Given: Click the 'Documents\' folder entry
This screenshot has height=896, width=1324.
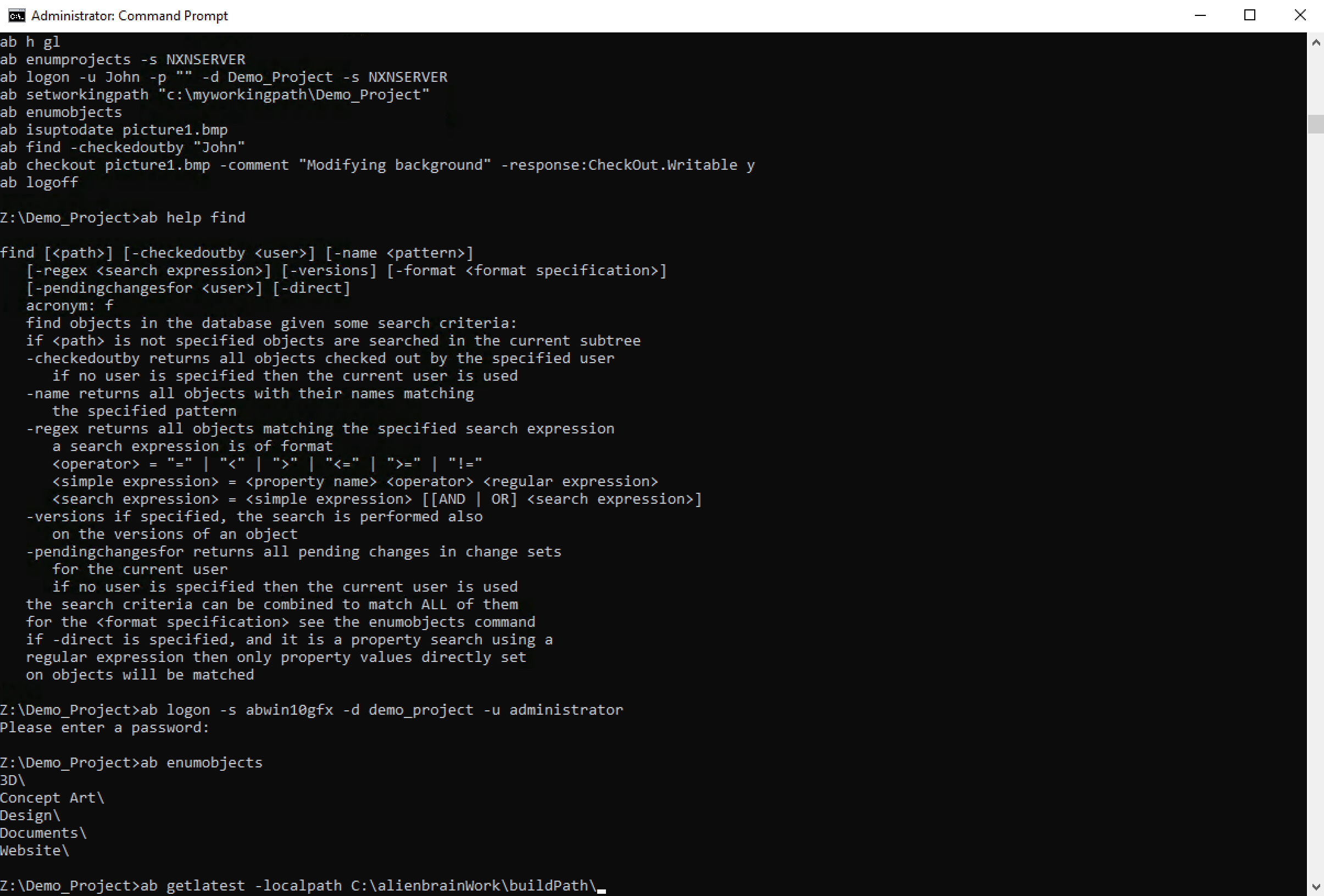Looking at the screenshot, I should pyautogui.click(x=43, y=833).
